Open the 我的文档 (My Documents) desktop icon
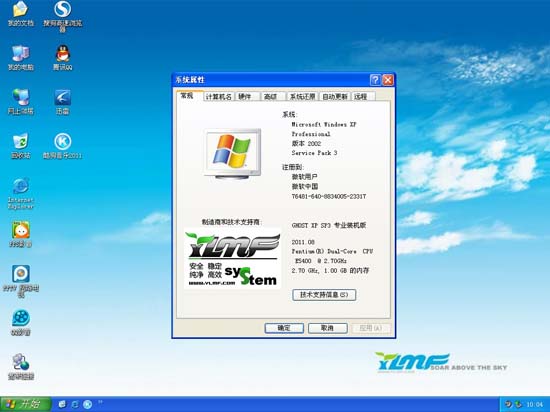The height and width of the screenshot is (412, 550). (21, 14)
